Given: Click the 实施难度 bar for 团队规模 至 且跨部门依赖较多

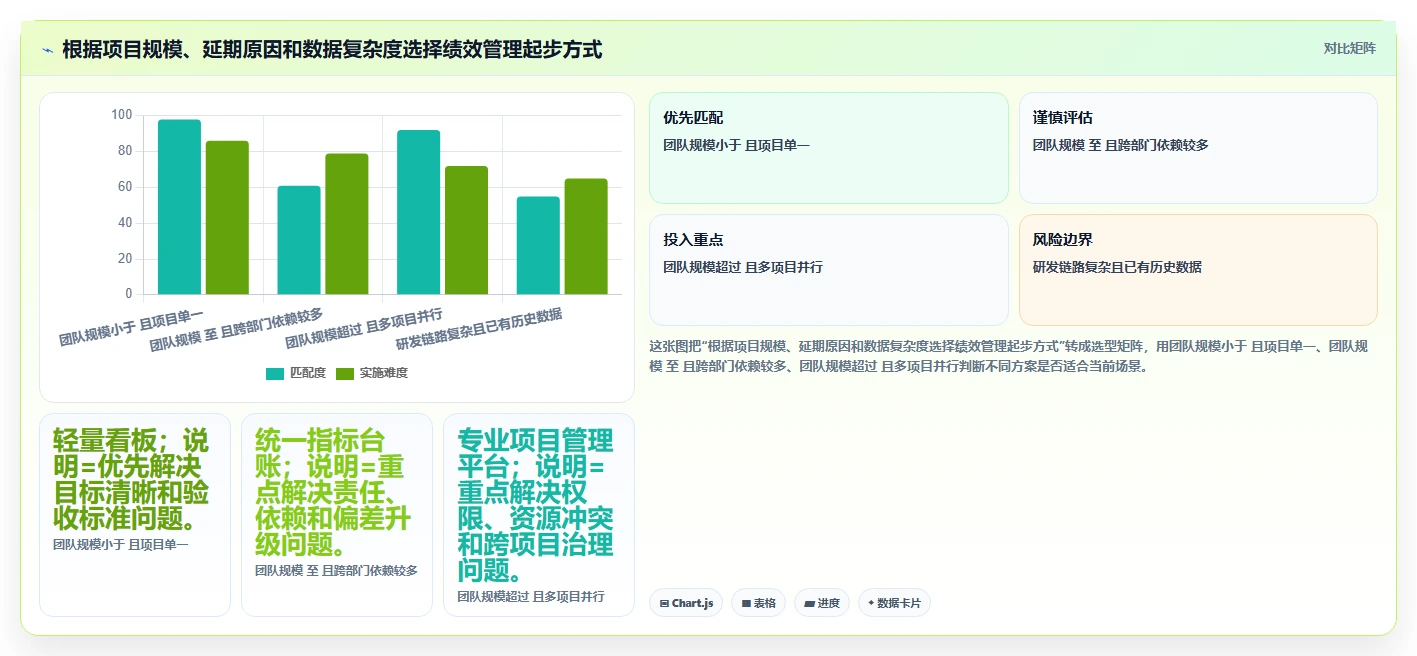Looking at the screenshot, I should pos(347,224).
